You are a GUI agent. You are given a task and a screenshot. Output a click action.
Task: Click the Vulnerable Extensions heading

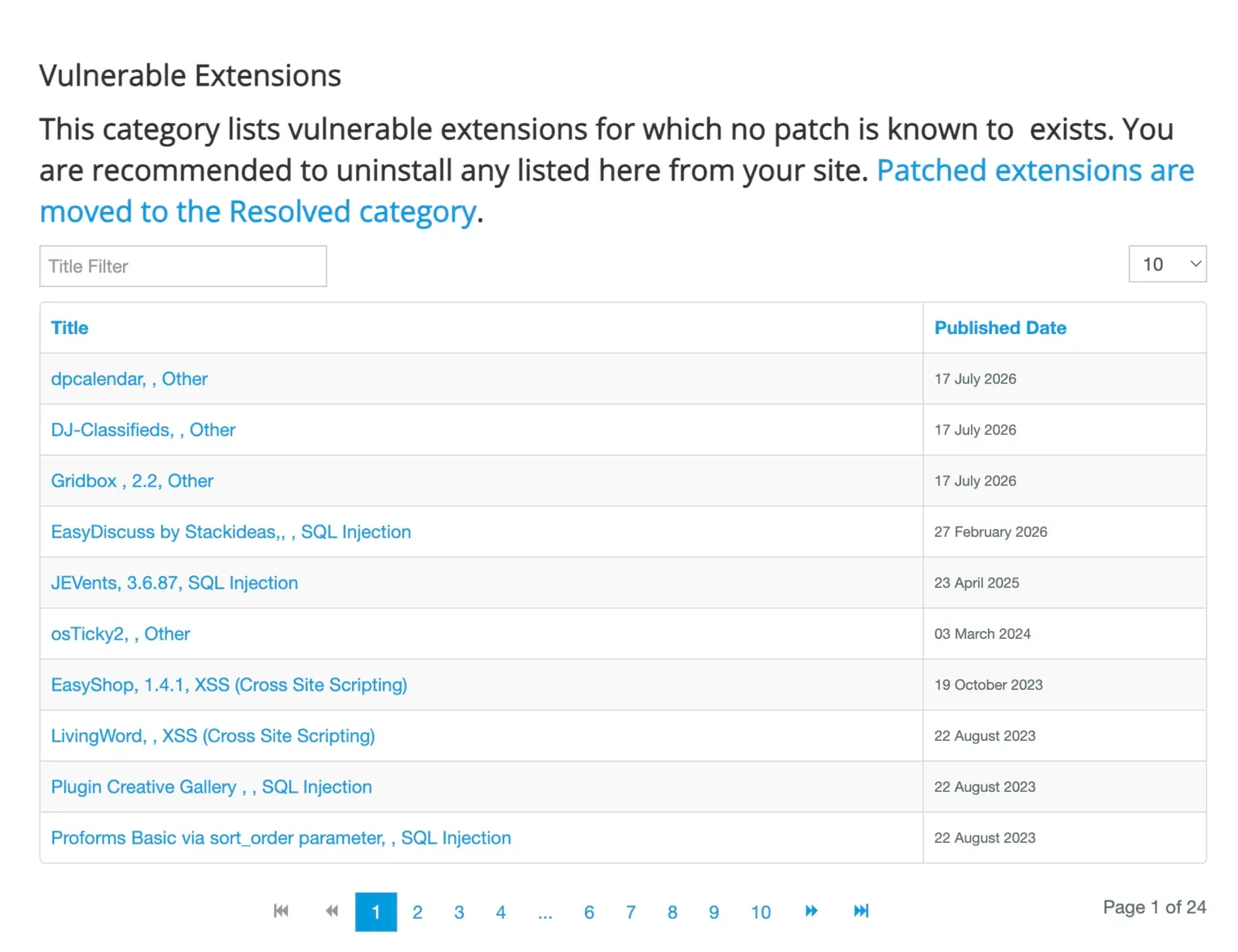tap(190, 76)
